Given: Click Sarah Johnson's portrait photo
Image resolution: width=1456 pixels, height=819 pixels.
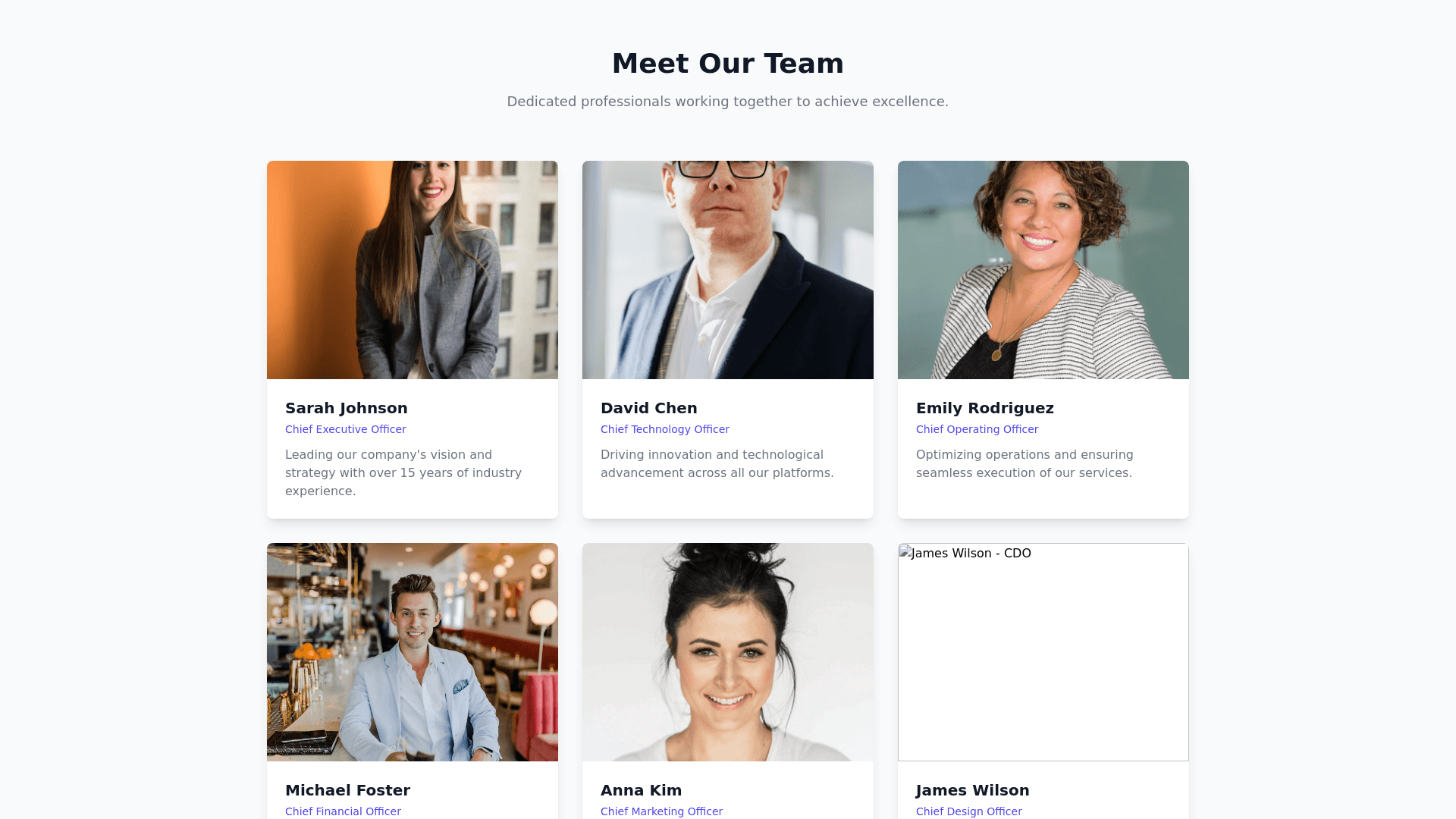Looking at the screenshot, I should point(413,270).
